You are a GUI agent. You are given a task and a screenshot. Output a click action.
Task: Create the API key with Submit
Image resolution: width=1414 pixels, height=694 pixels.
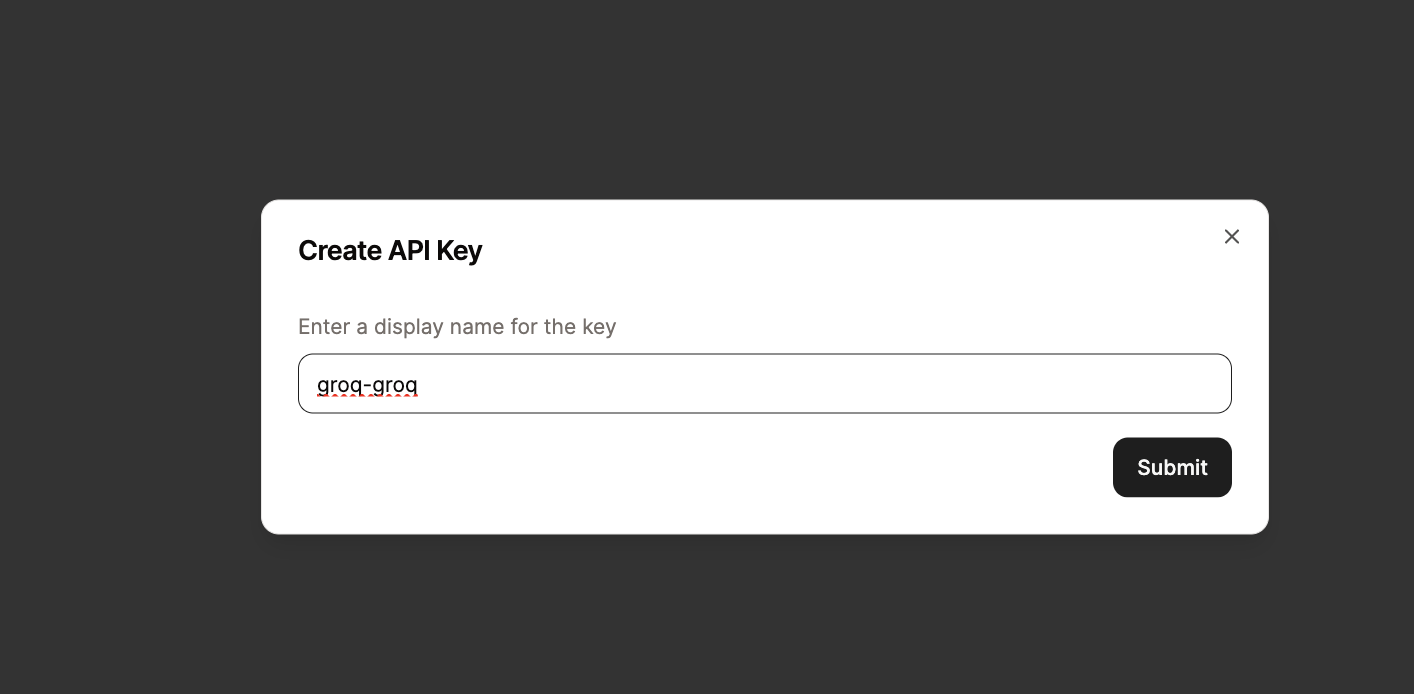(x=1172, y=467)
